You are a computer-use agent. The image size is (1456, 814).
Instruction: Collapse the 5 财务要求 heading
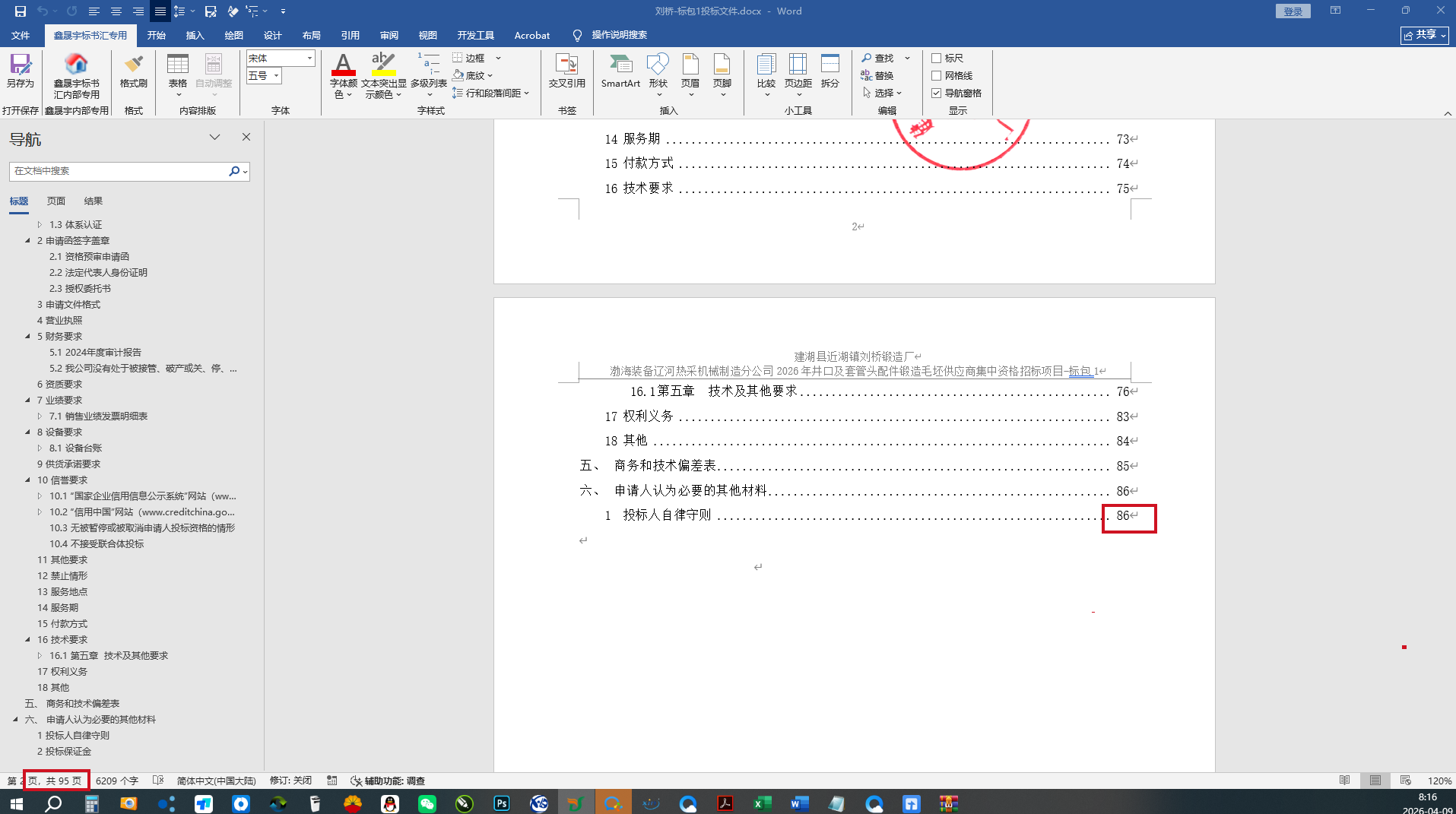27,337
